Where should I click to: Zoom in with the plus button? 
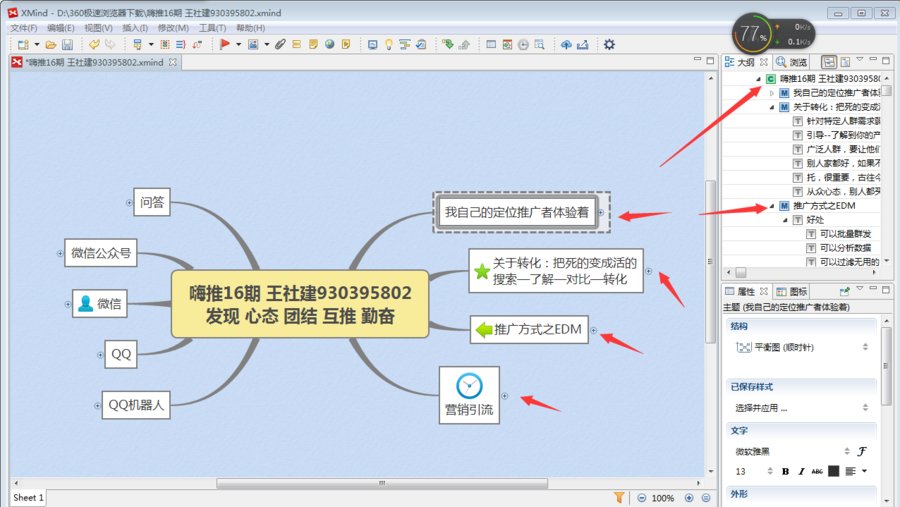[689, 498]
